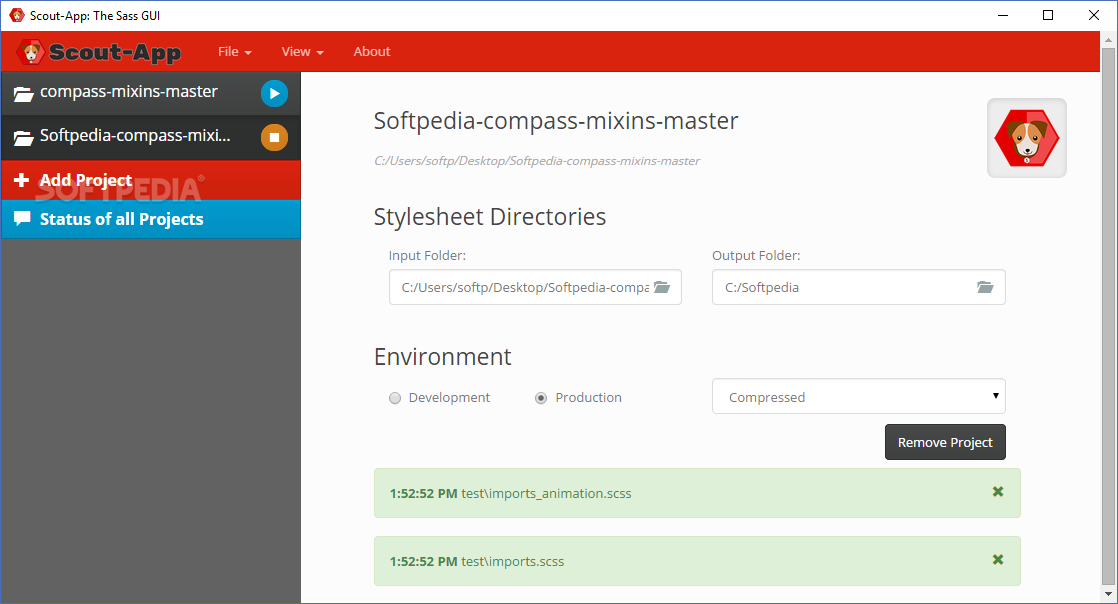Click the plus icon on Add Project
This screenshot has height=604, width=1118.
point(21,180)
